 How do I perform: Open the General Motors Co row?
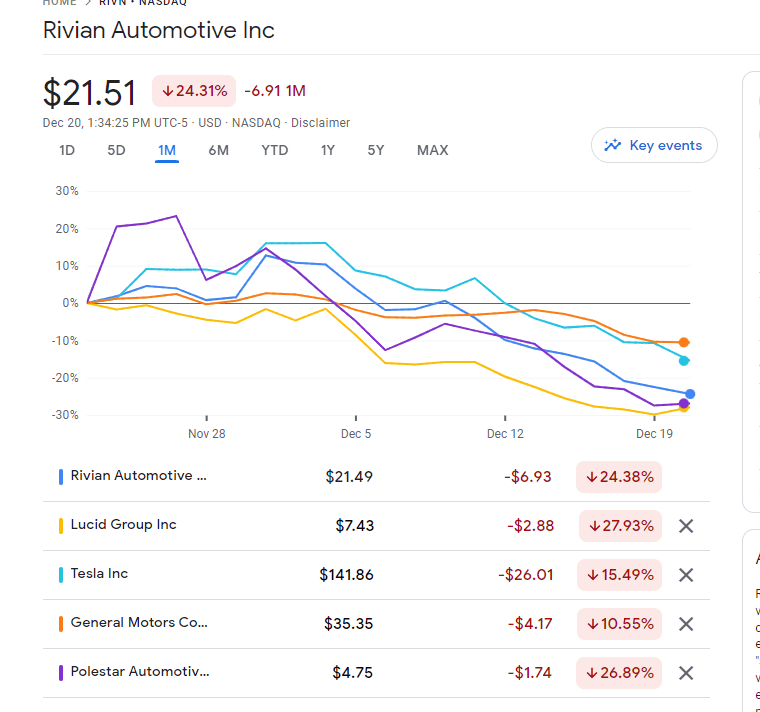376,624
